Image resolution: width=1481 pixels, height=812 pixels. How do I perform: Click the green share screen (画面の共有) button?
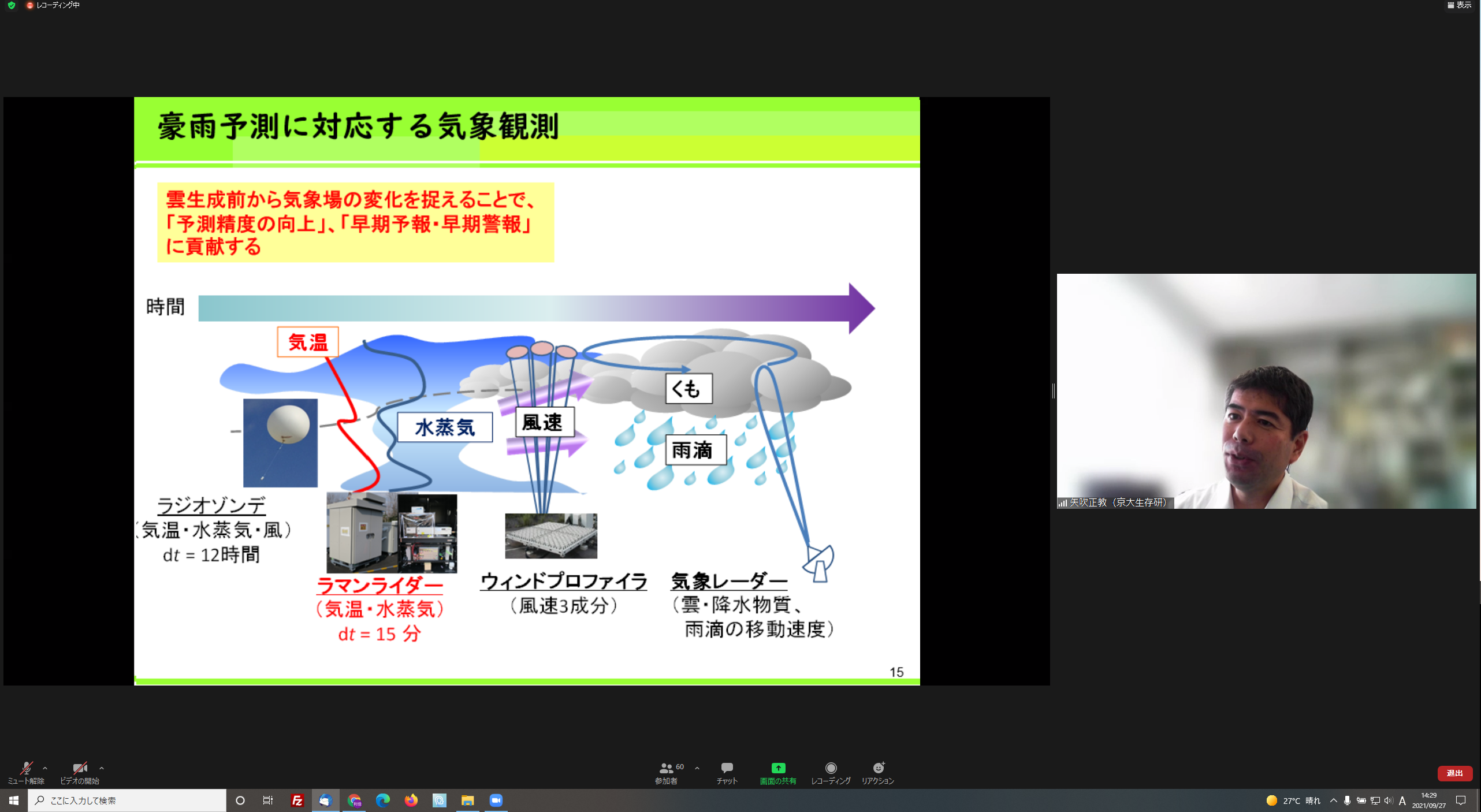point(778,773)
